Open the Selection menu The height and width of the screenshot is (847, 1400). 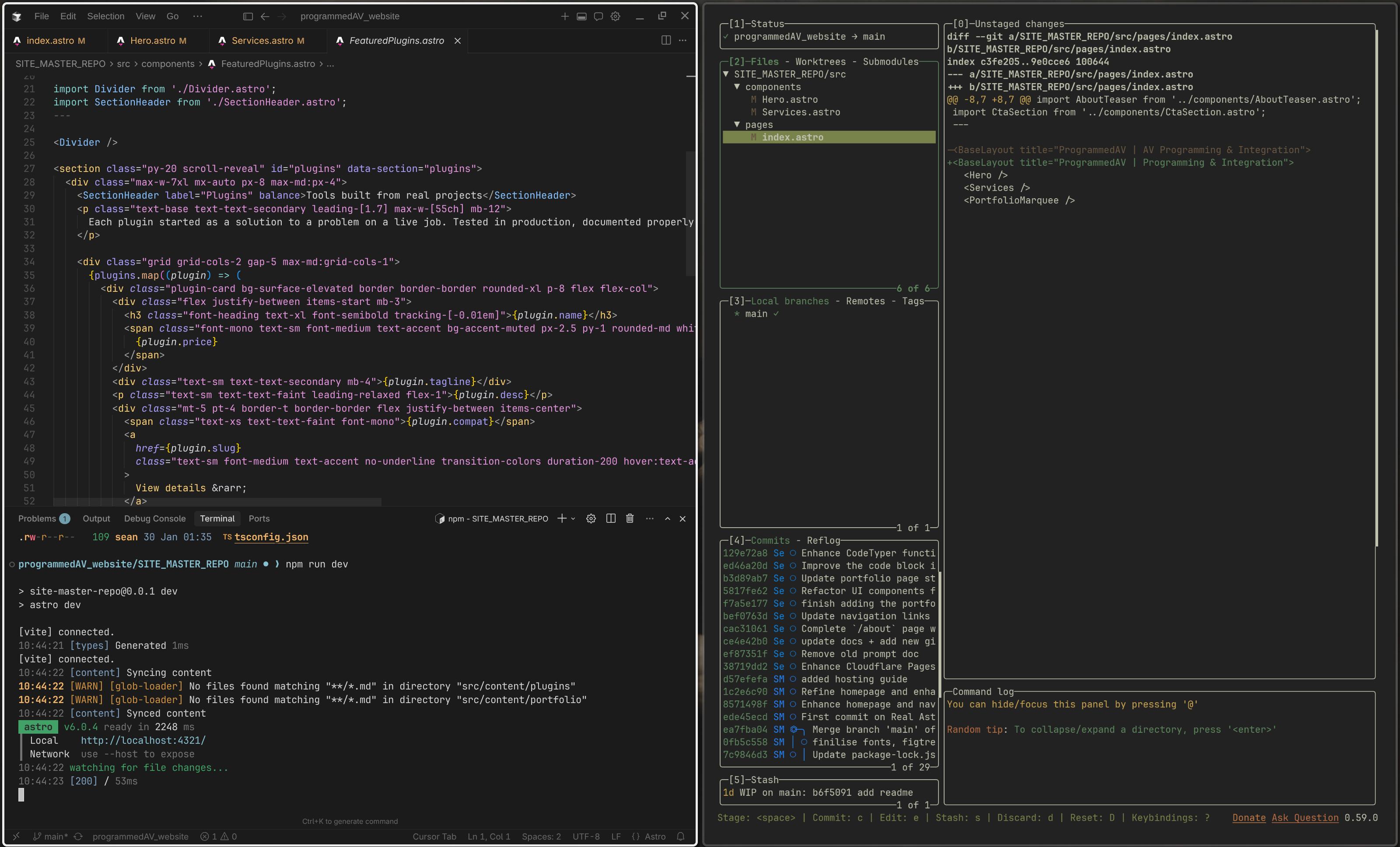tap(106, 16)
